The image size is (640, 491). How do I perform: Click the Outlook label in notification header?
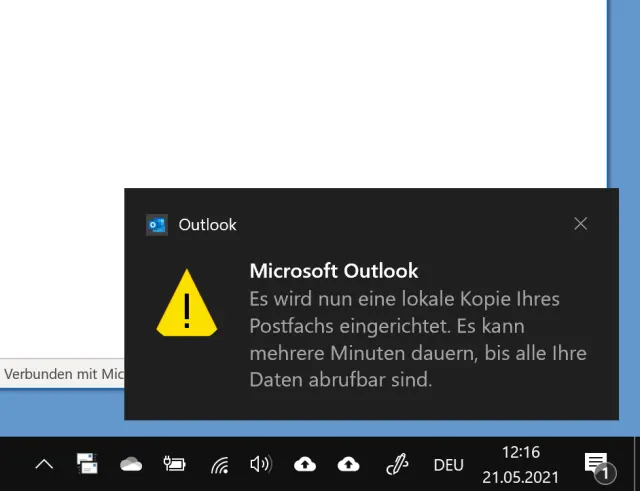207,225
